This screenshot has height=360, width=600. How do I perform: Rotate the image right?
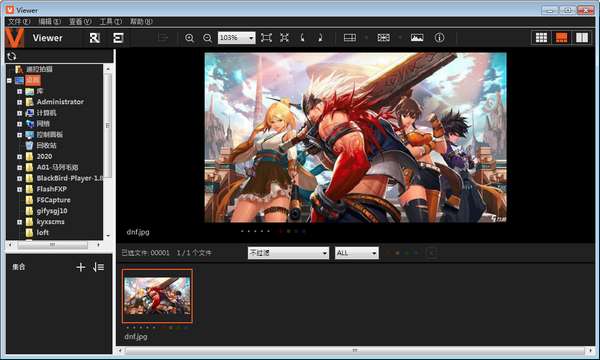click(320, 37)
